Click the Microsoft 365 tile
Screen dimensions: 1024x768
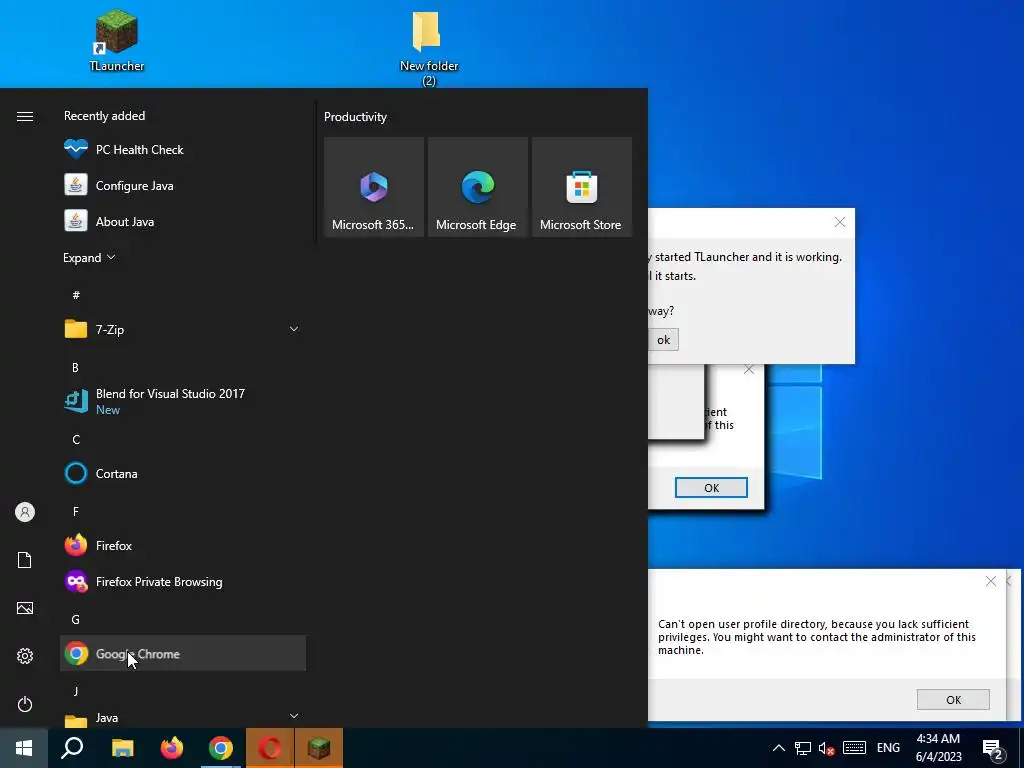374,187
